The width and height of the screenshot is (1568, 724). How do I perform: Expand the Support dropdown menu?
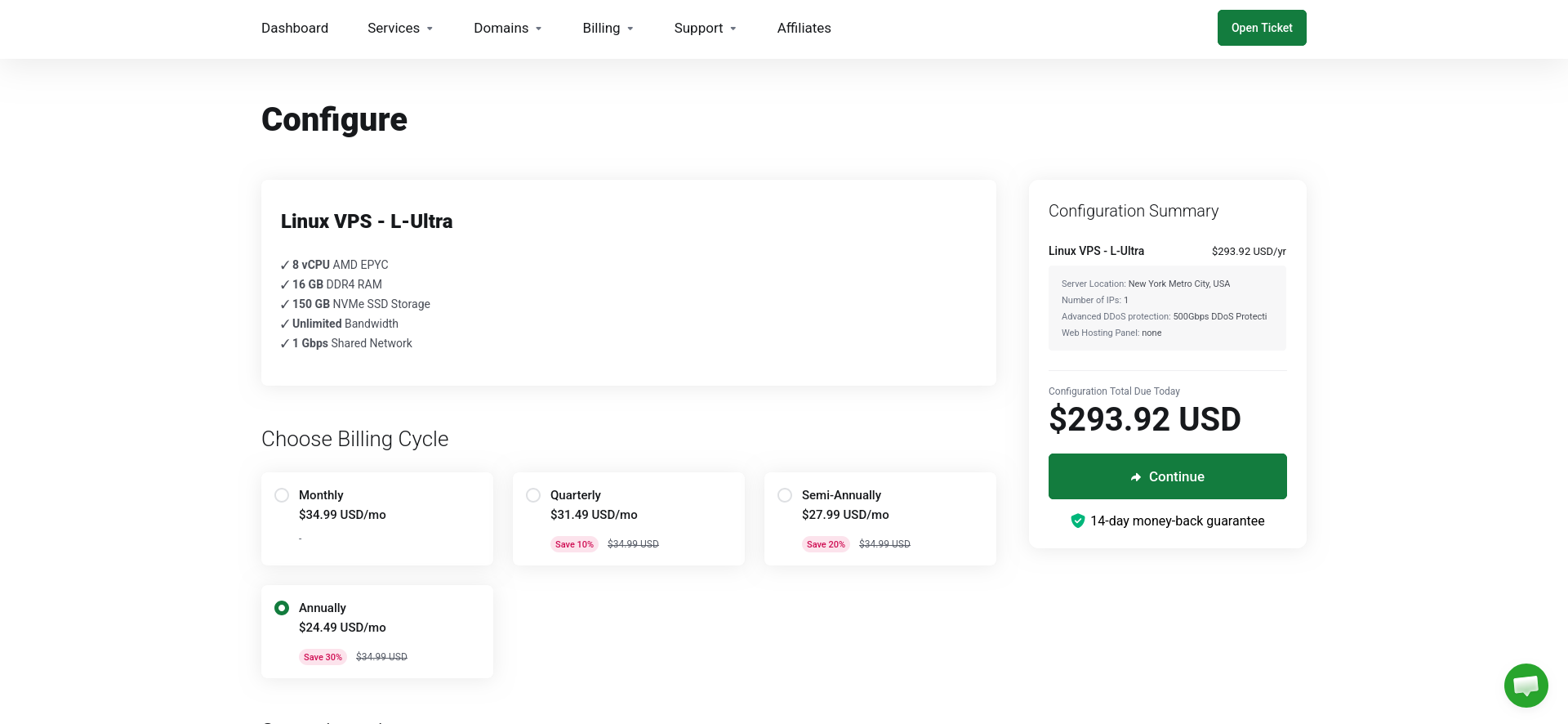pos(705,28)
